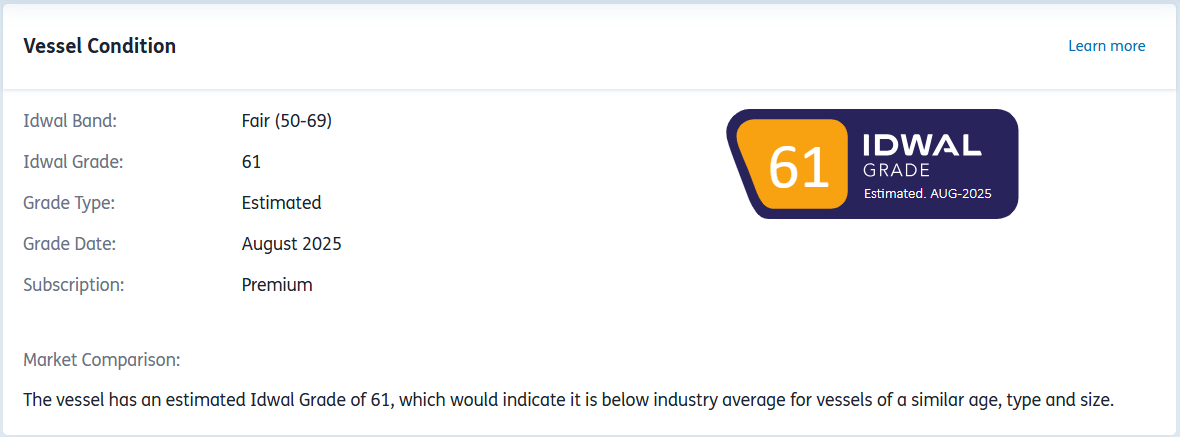
Task: Click the GRADE word in the badge
Action: [x=896, y=171]
